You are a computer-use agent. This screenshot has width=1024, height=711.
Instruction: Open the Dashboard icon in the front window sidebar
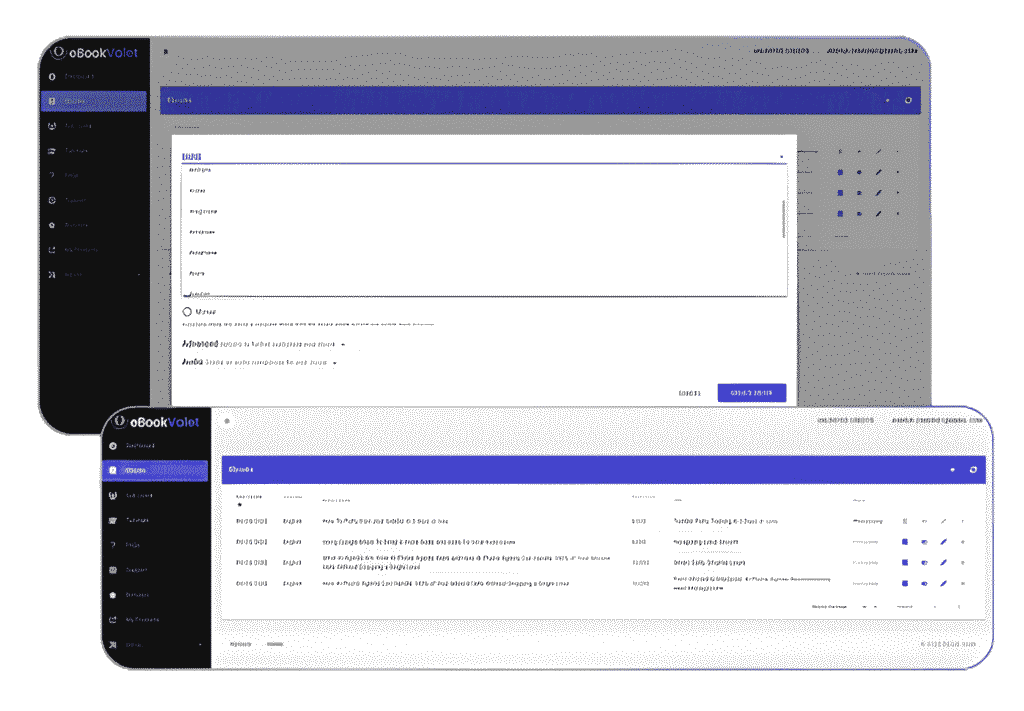(113, 445)
